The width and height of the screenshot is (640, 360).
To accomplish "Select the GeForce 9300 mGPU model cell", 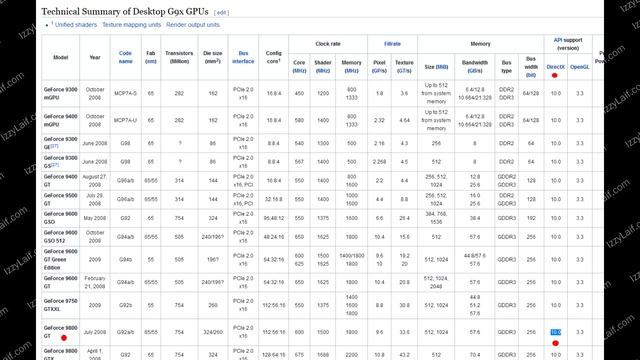I will pos(60,93).
